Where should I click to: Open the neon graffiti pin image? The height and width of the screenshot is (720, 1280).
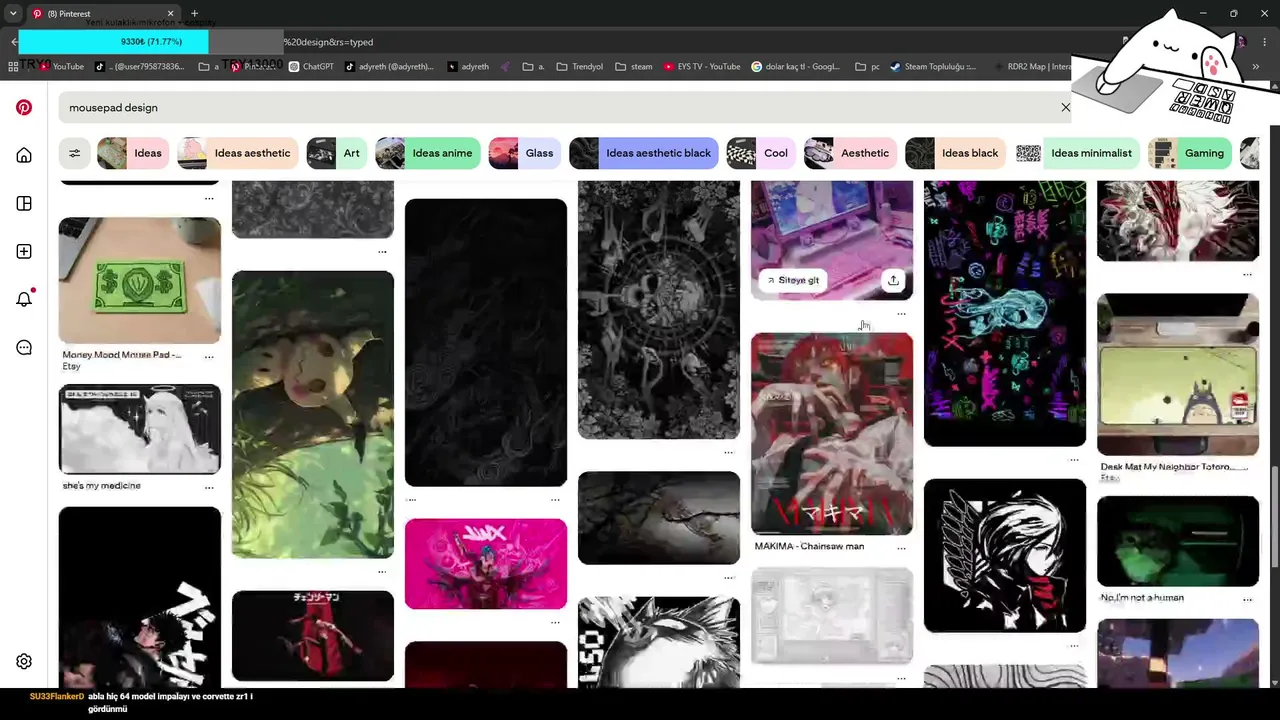pyautogui.click(x=1005, y=313)
